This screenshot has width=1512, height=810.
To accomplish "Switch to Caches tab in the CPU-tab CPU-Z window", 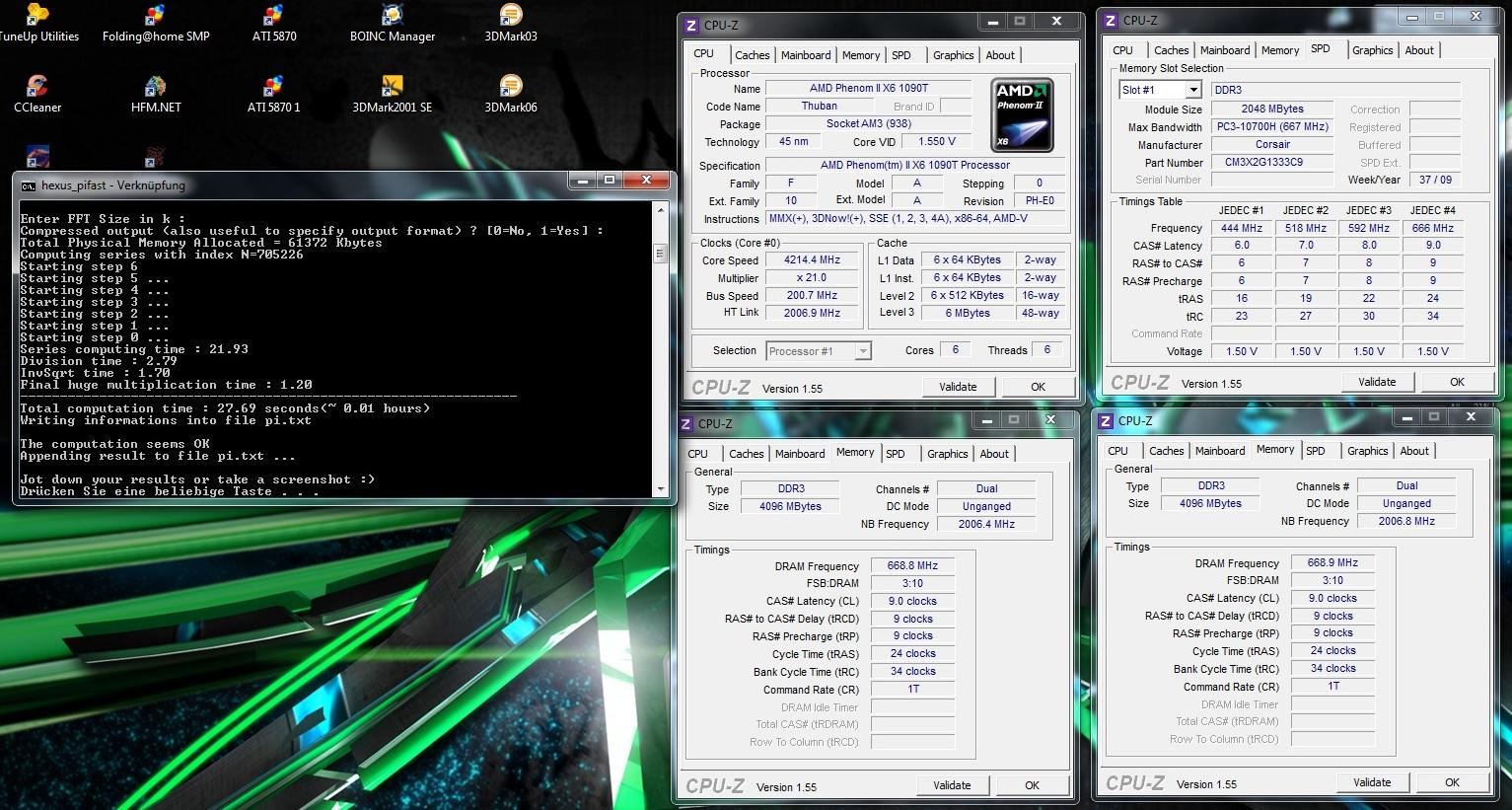I will pos(752,55).
